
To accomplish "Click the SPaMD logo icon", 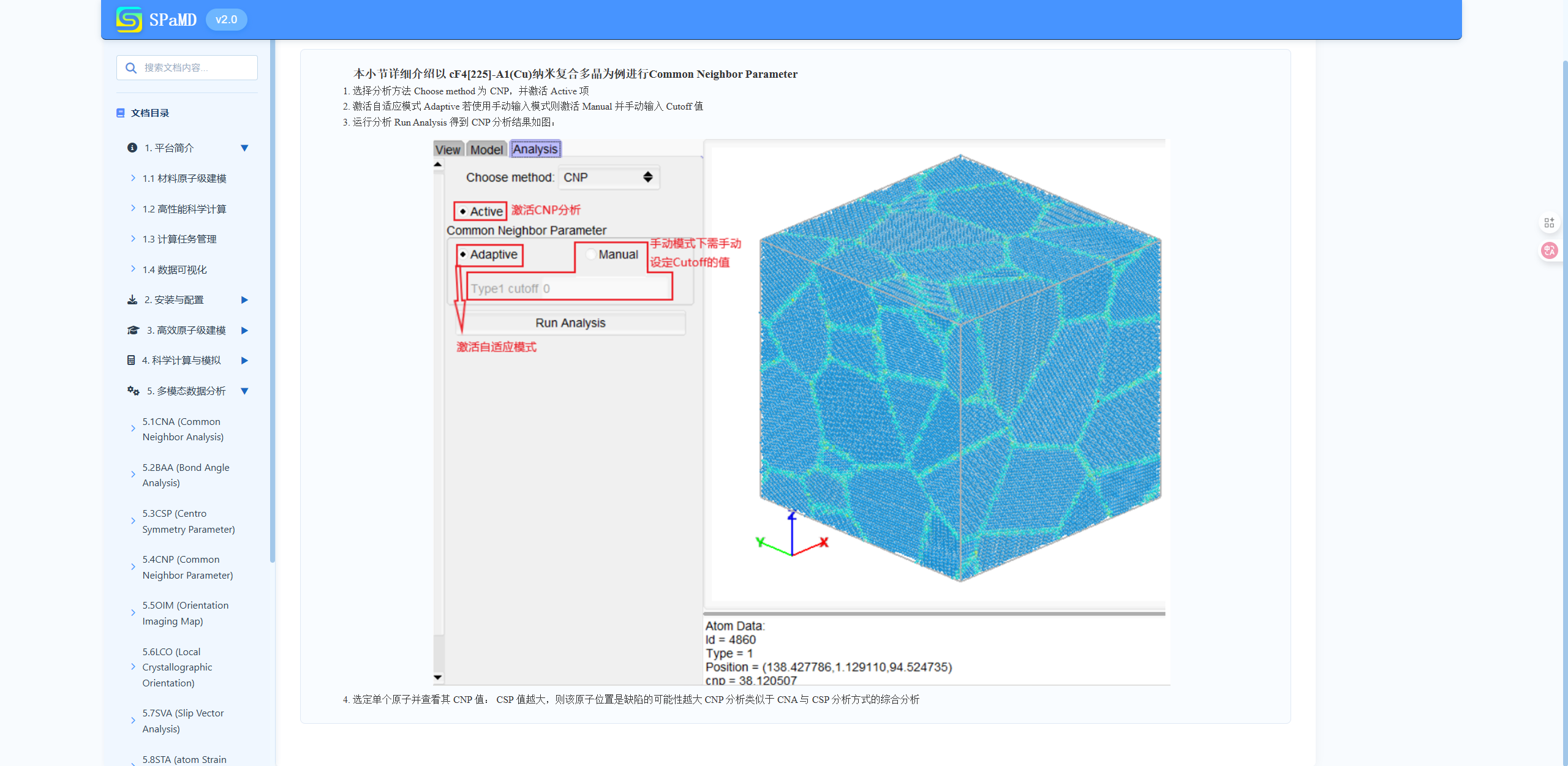I will 129,20.
